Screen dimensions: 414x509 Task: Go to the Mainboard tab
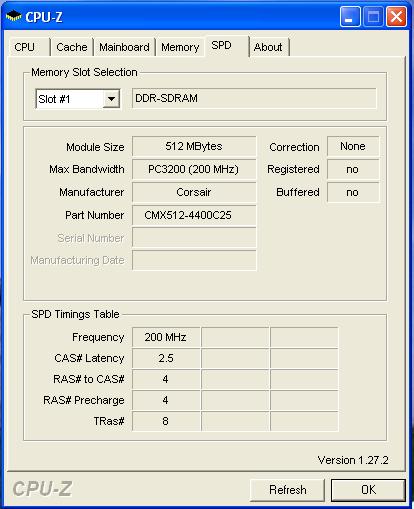point(124,47)
